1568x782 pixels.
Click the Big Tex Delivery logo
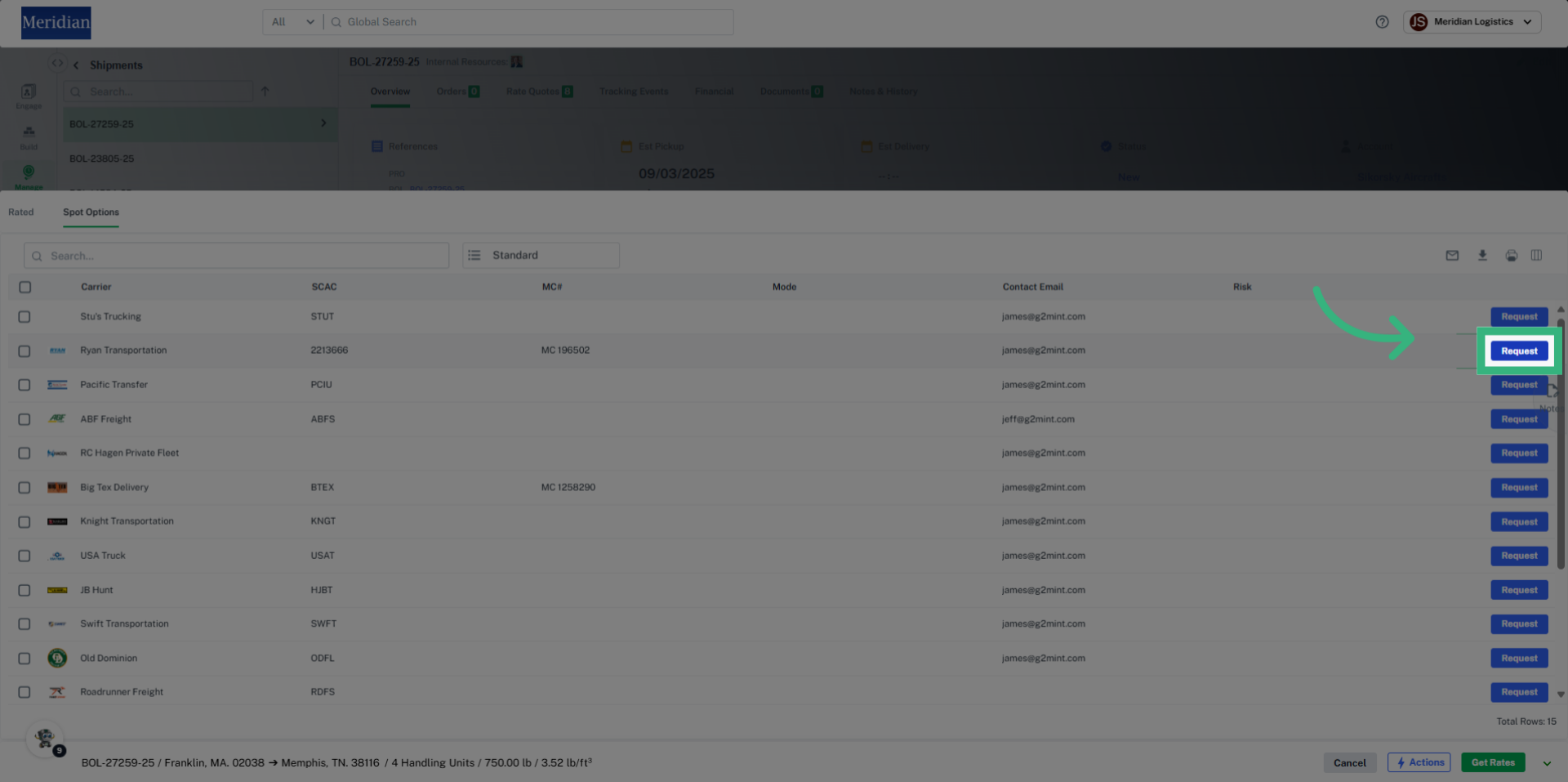coord(57,487)
